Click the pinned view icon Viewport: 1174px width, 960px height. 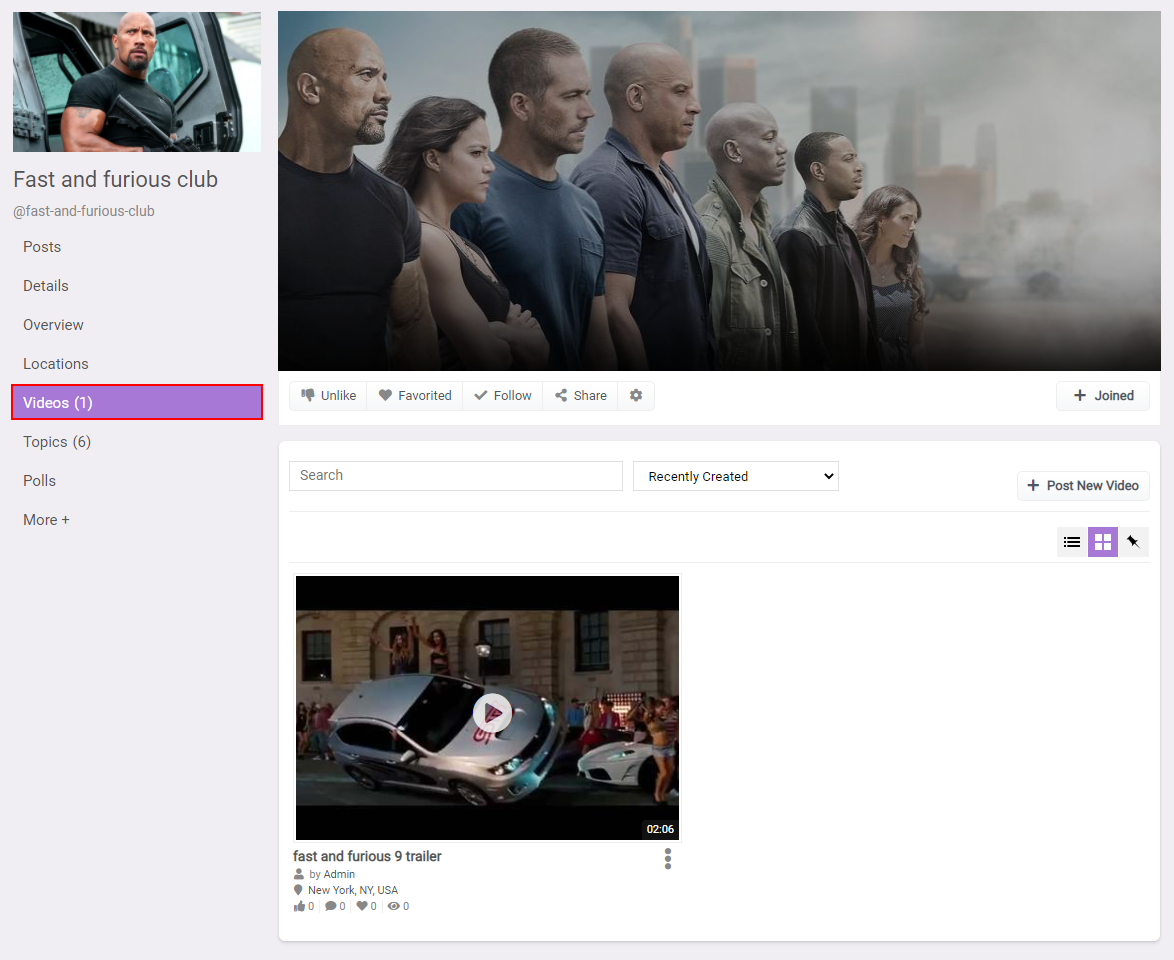[x=1134, y=542]
